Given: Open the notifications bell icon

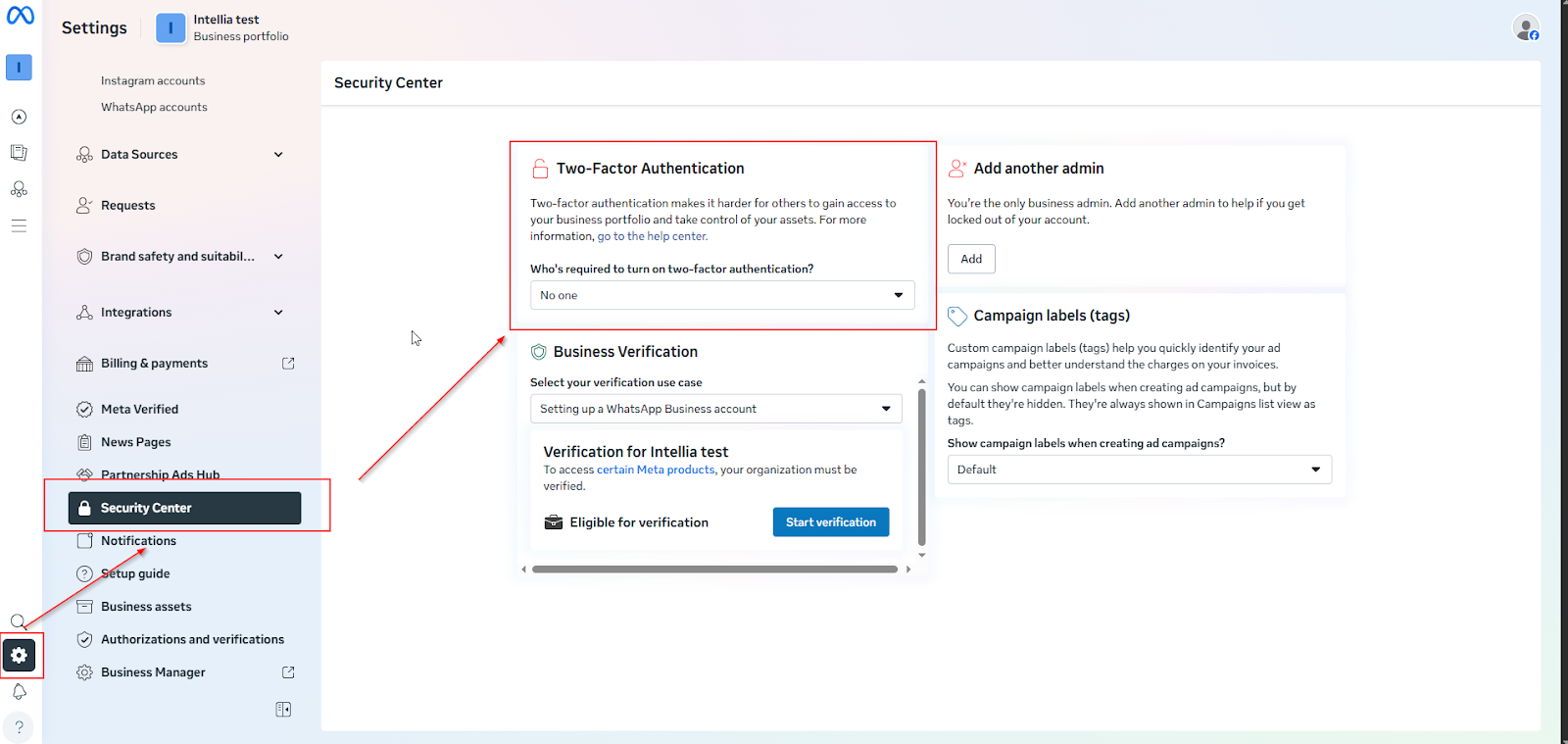Looking at the screenshot, I should 19,692.
